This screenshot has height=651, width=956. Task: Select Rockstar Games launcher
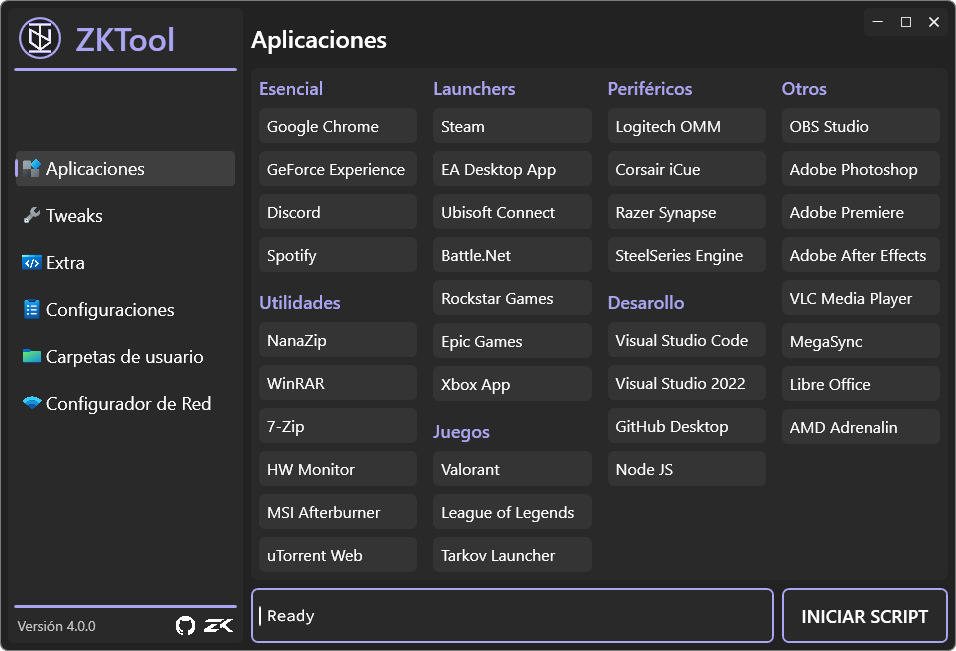[x=512, y=297]
